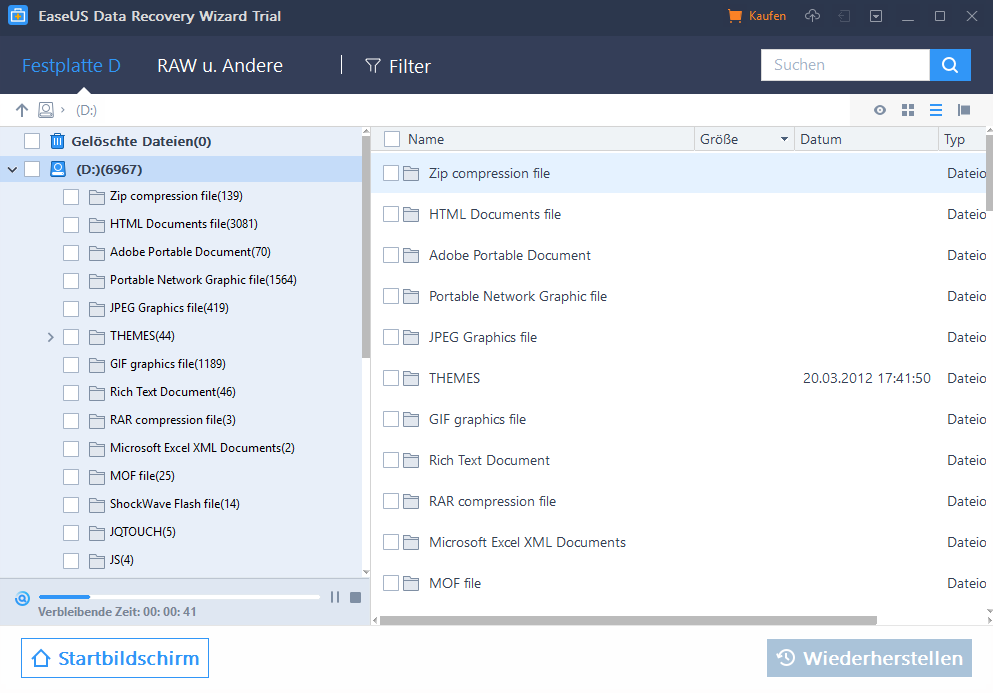Viewport: 993px width, 693px height.
Task: Stop the running scan
Action: tap(355, 597)
